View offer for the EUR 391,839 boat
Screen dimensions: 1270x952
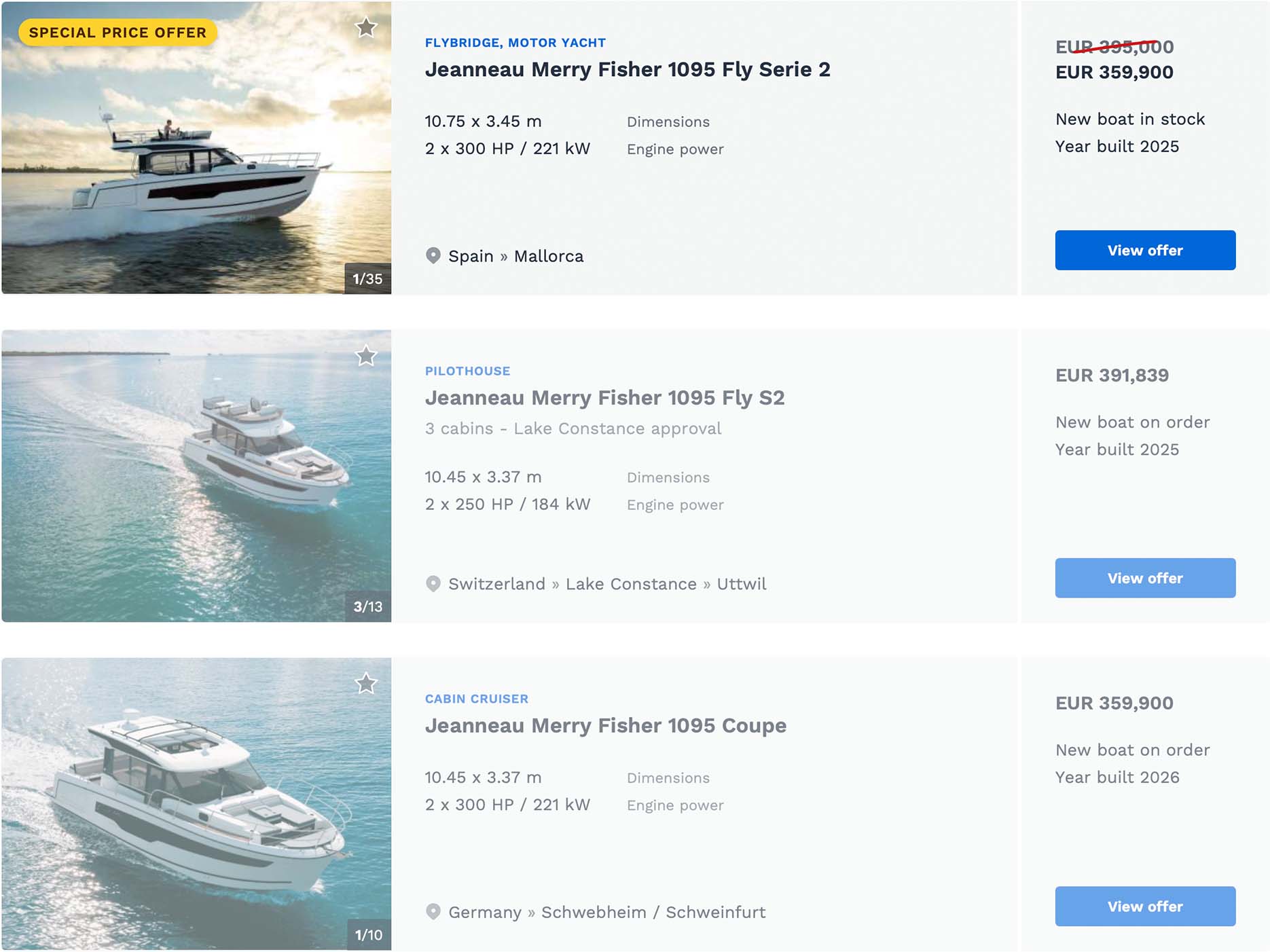click(x=1144, y=579)
